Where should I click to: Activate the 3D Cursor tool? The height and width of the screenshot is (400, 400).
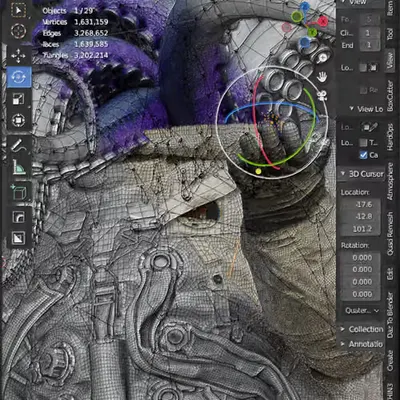pyautogui.click(x=18, y=31)
